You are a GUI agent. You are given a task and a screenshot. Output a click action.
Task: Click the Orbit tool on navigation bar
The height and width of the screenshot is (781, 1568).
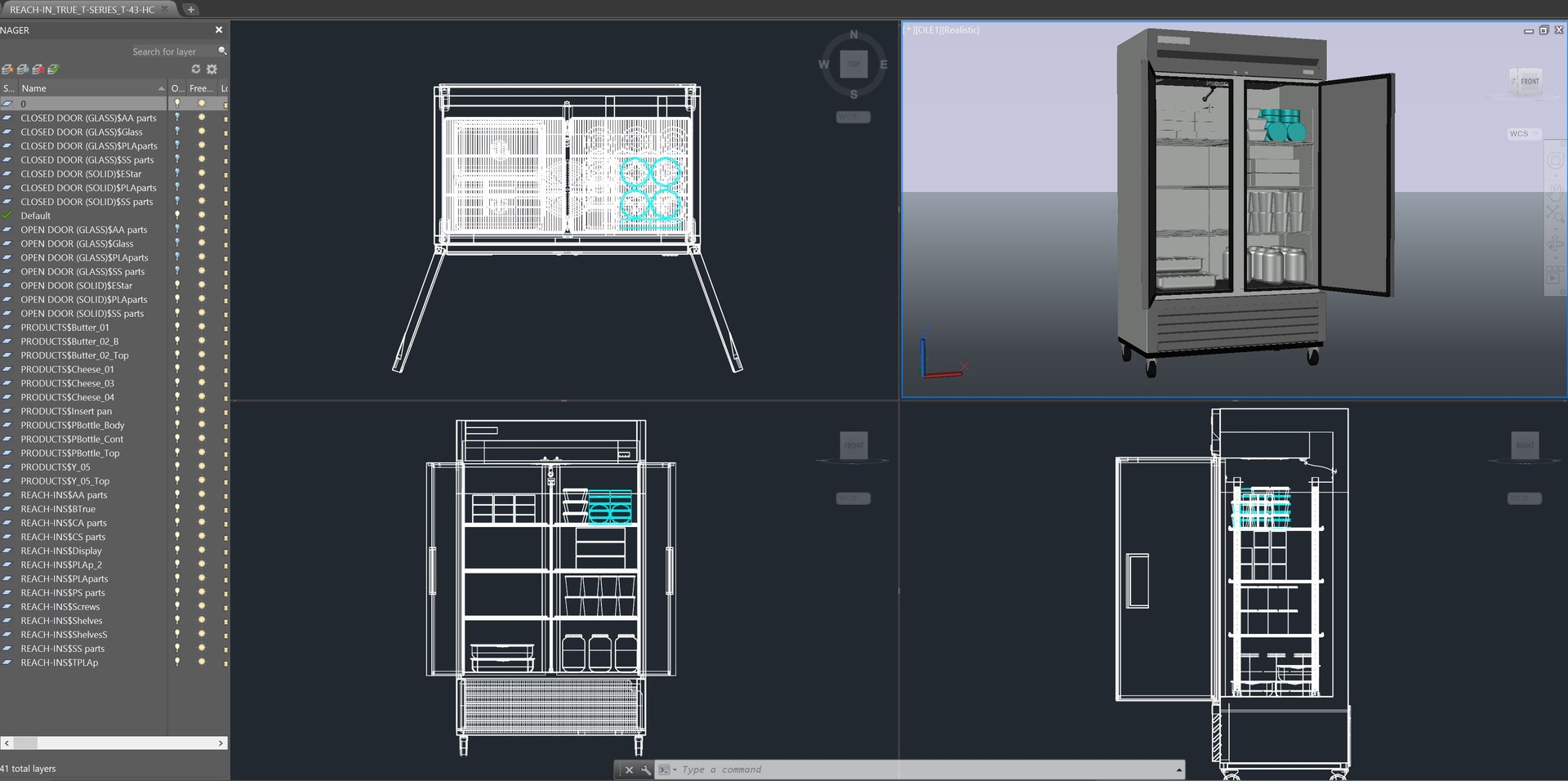click(1555, 244)
